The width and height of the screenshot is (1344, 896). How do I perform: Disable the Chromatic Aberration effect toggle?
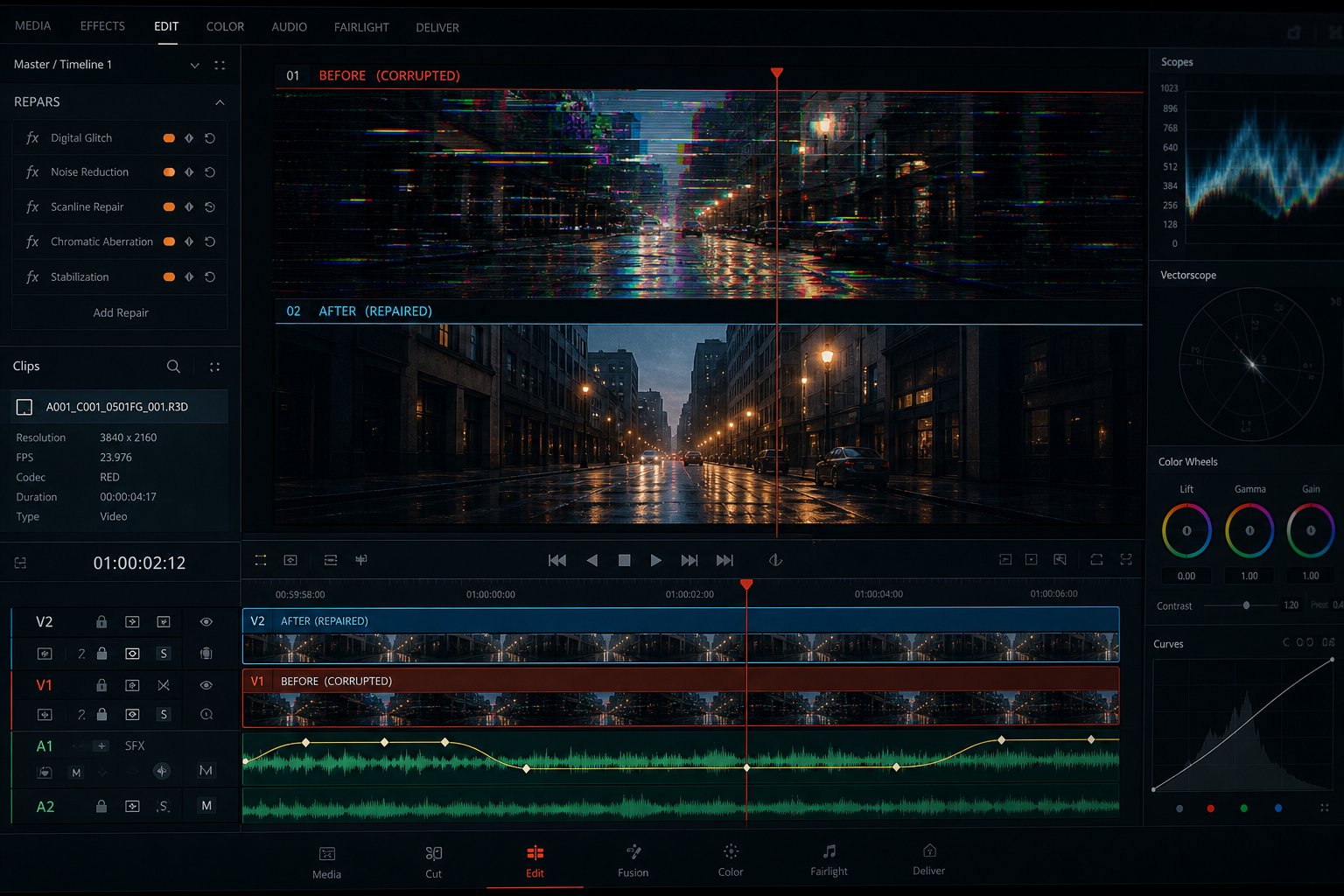169,241
